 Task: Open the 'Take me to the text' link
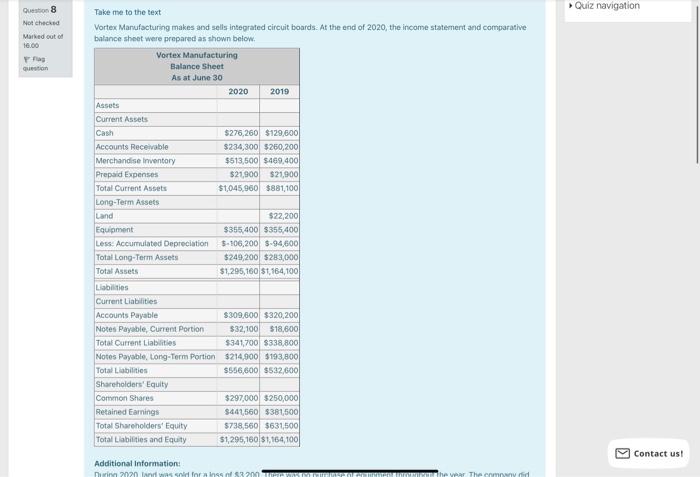(x=128, y=12)
